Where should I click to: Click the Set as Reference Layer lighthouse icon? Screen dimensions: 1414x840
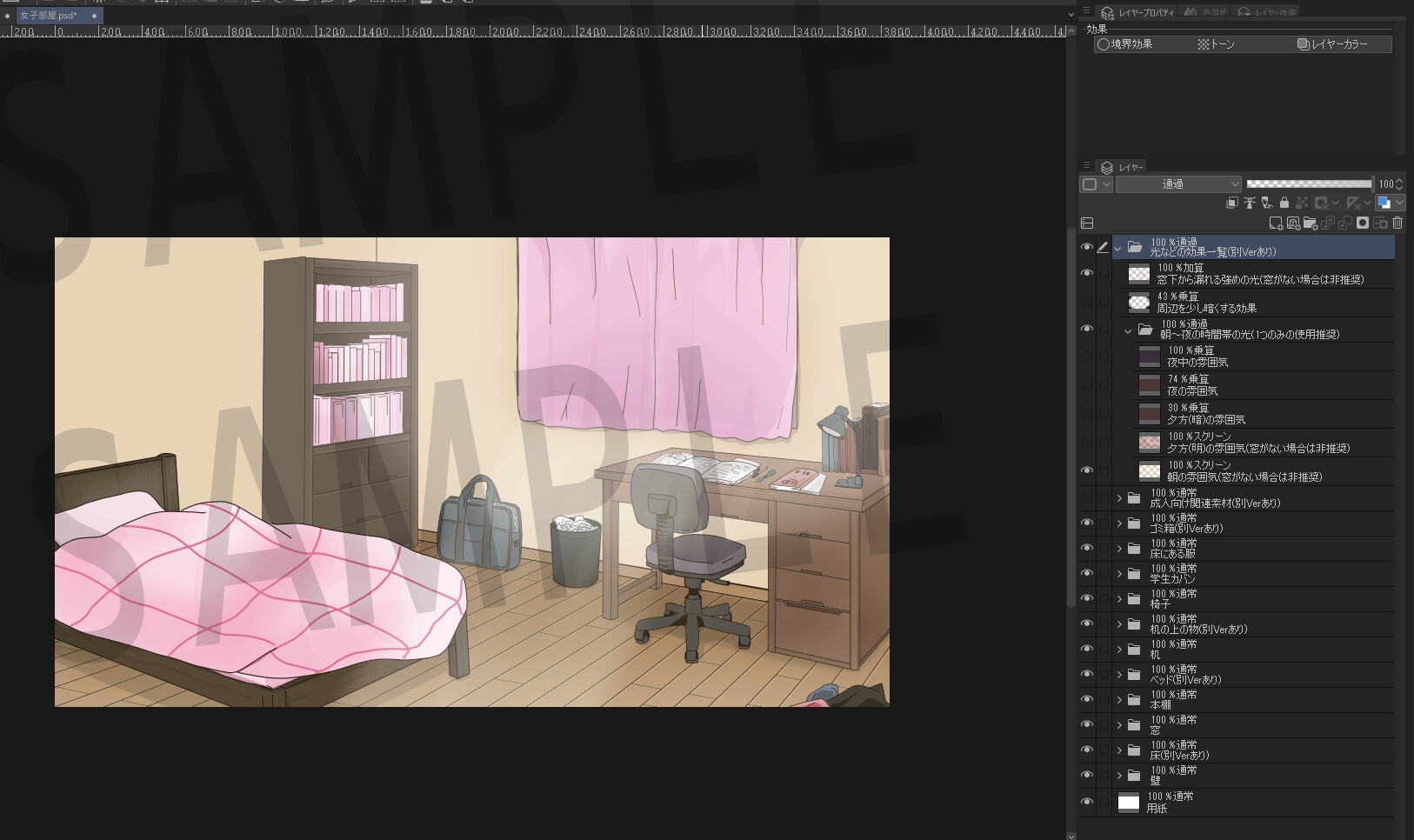coord(1250,203)
